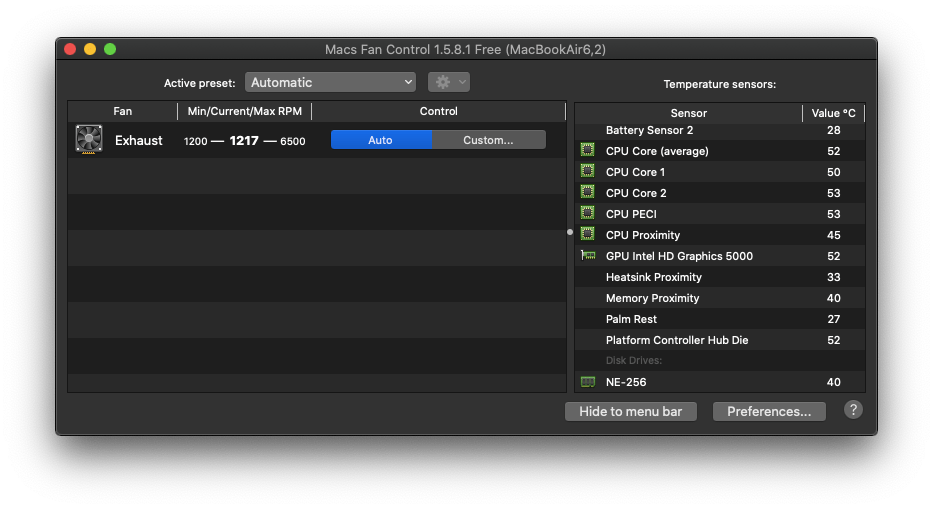The width and height of the screenshot is (933, 509).
Task: Click the Temperature sensors: heading
Action: (x=719, y=85)
